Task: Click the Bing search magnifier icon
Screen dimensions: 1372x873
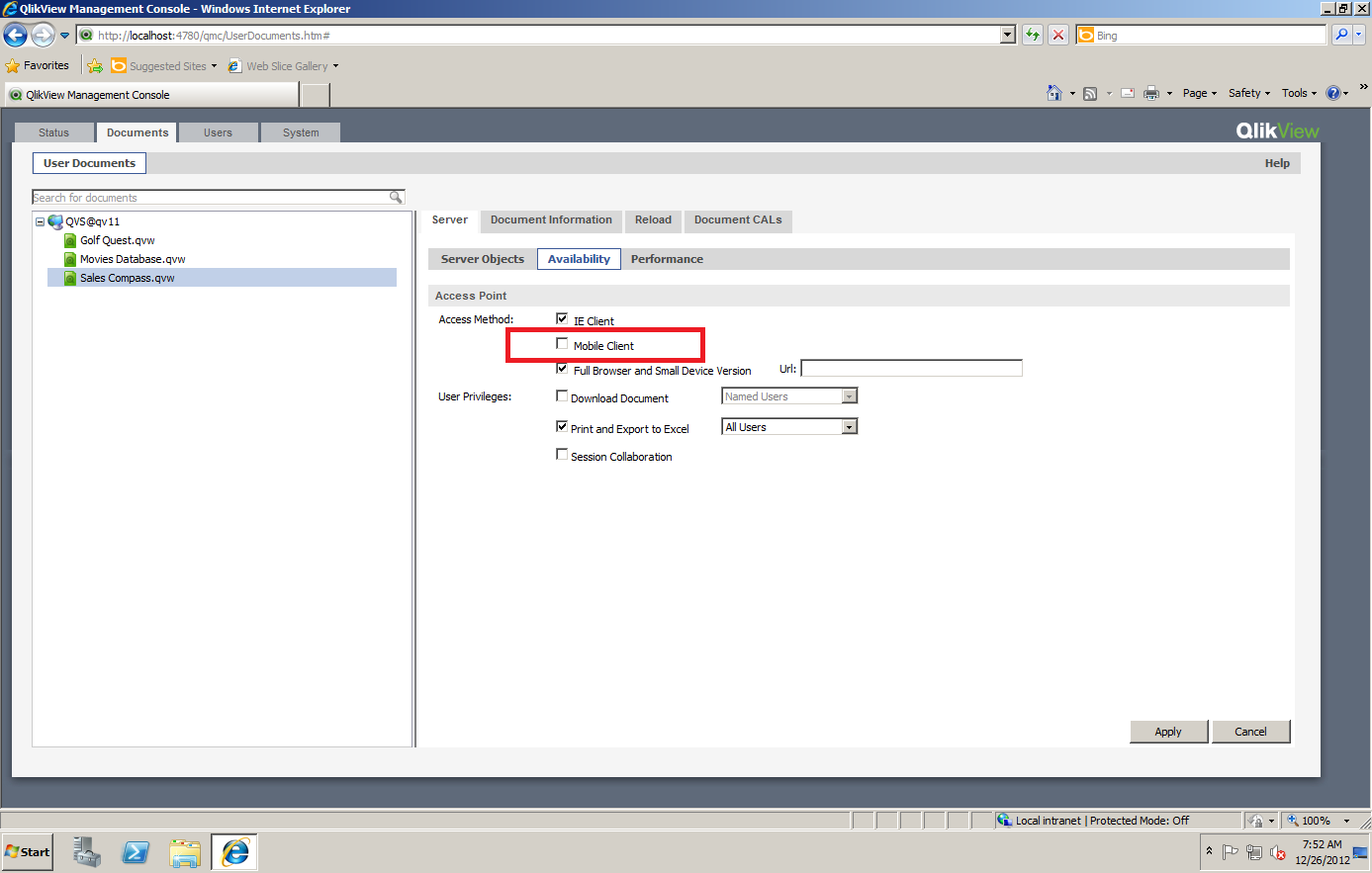Action: tap(1341, 35)
